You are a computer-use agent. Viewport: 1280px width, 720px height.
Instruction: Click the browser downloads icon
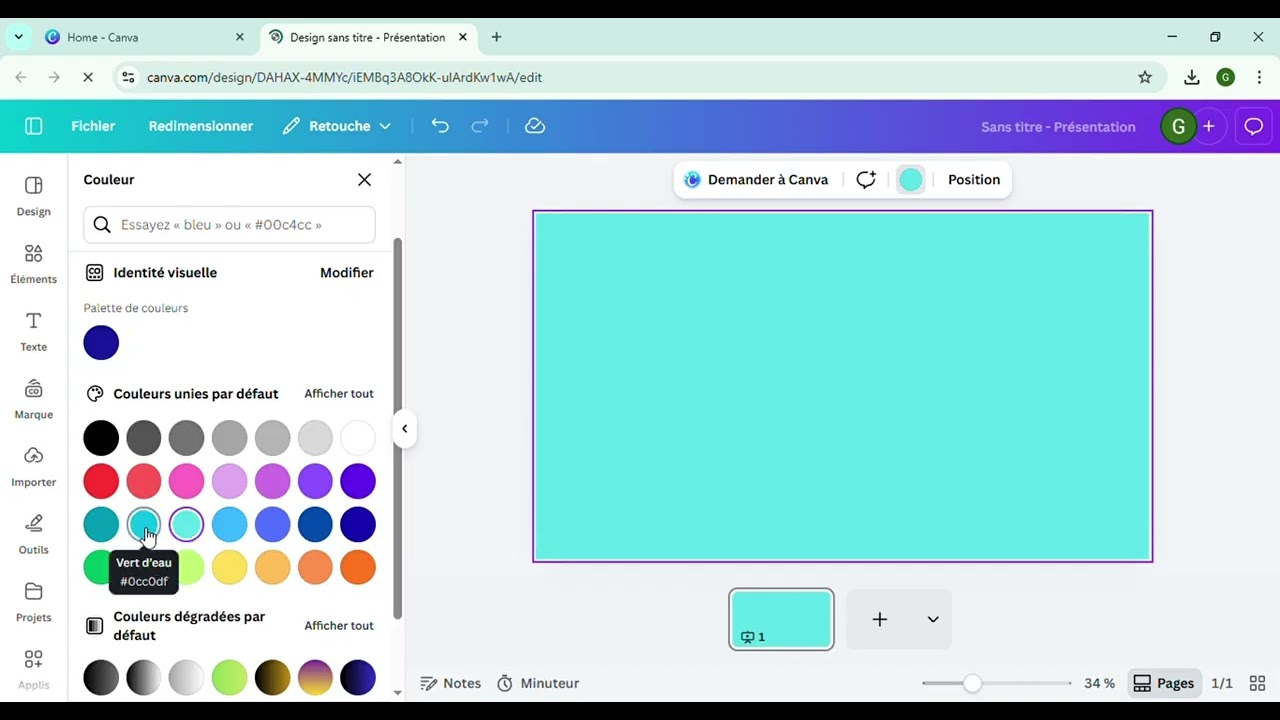pos(1191,77)
